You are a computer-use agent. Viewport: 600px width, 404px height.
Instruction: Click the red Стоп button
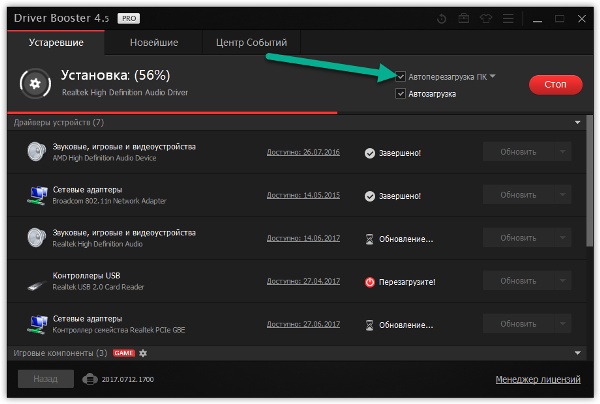(x=556, y=85)
